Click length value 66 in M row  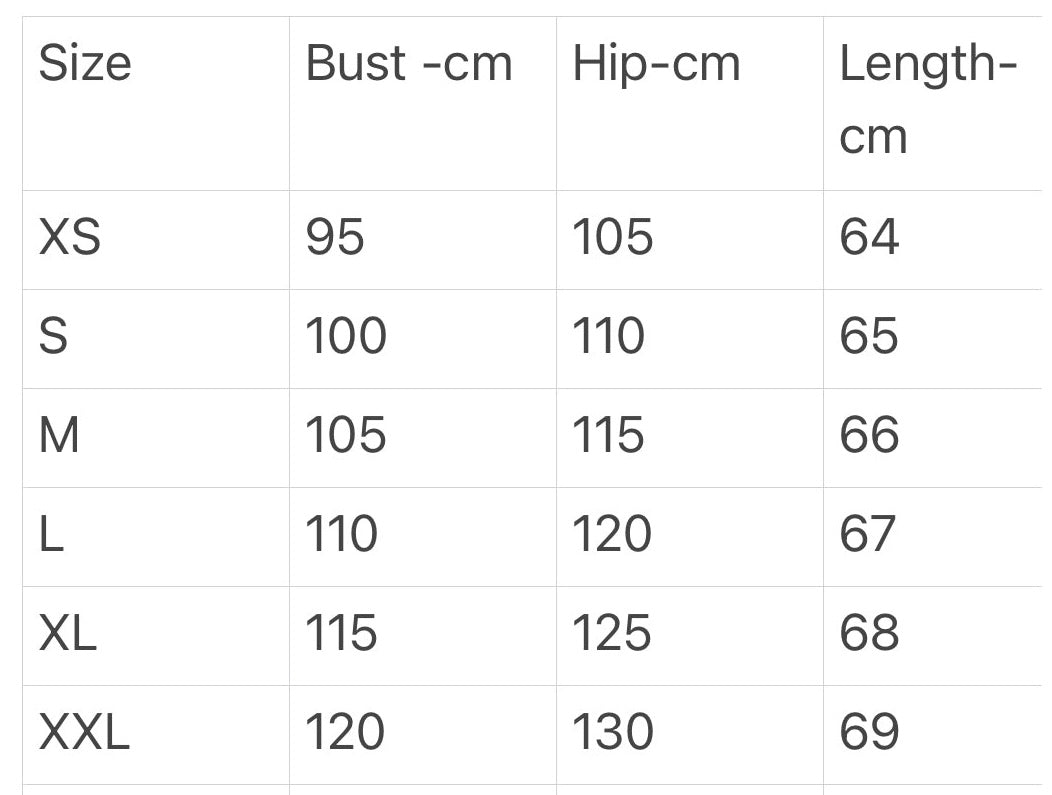click(869, 435)
